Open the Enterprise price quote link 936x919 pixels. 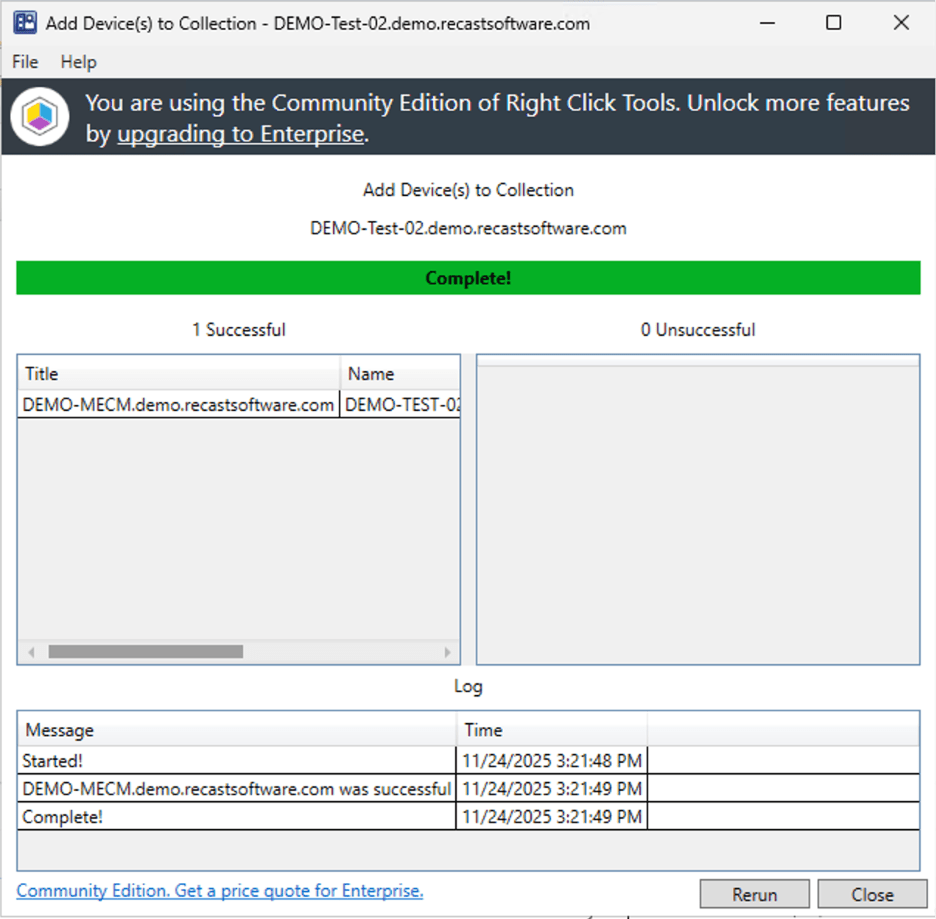220,890
